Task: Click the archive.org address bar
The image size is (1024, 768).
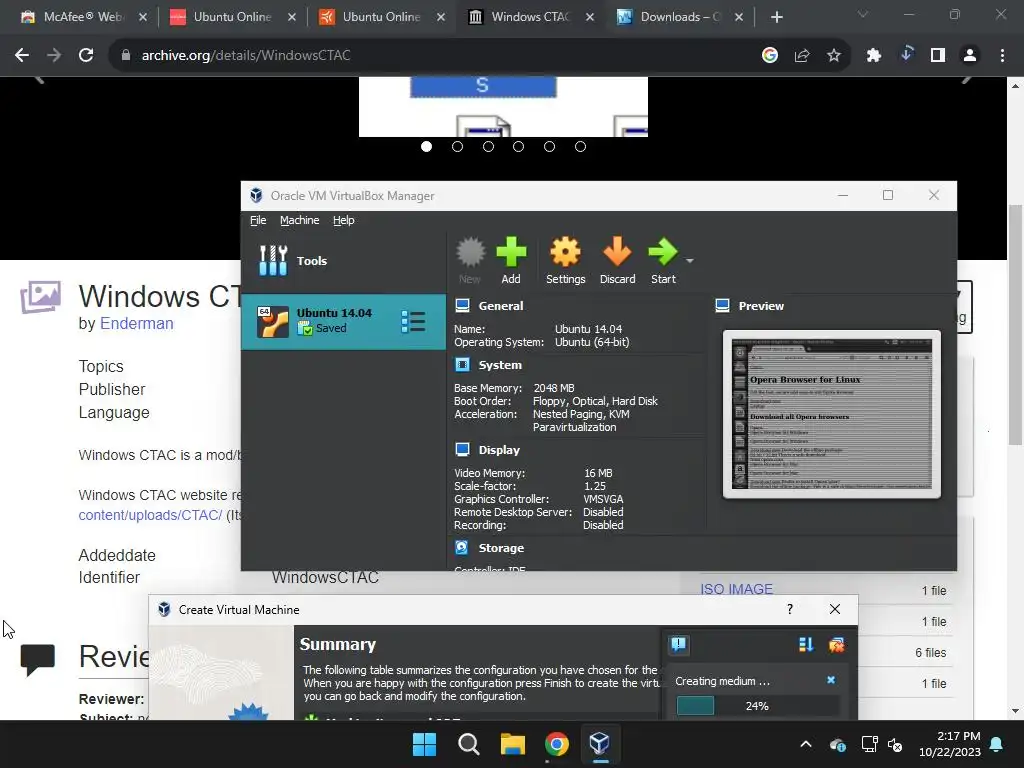Action: 431,56
